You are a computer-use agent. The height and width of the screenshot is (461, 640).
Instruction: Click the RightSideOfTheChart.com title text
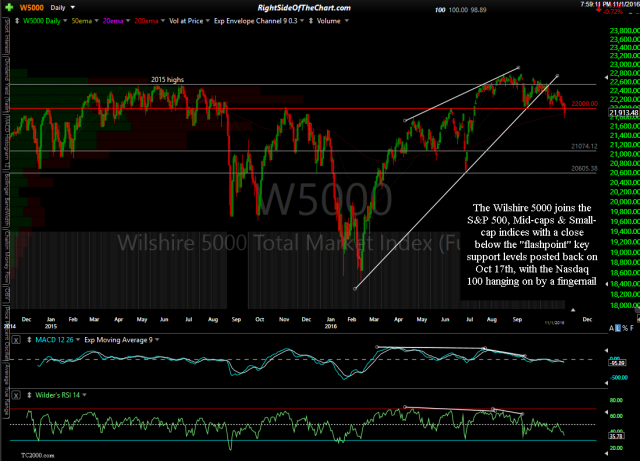[304, 8]
